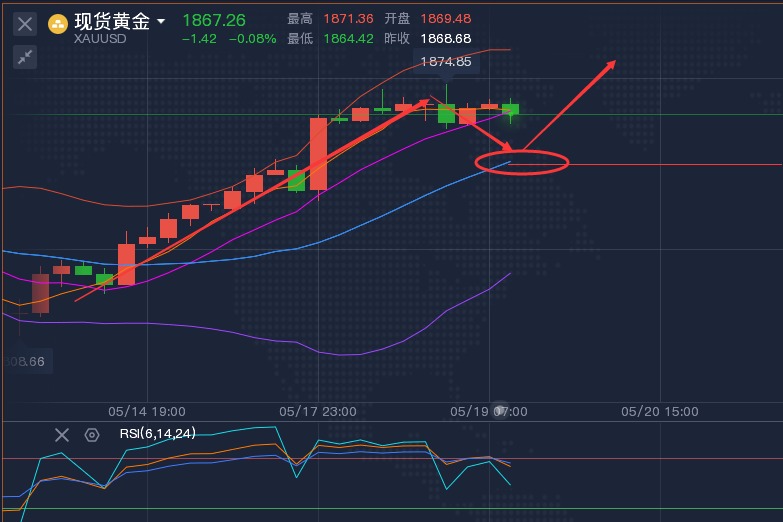Click the percentage change −0.08%
This screenshot has width=783, height=522.
coord(251,39)
